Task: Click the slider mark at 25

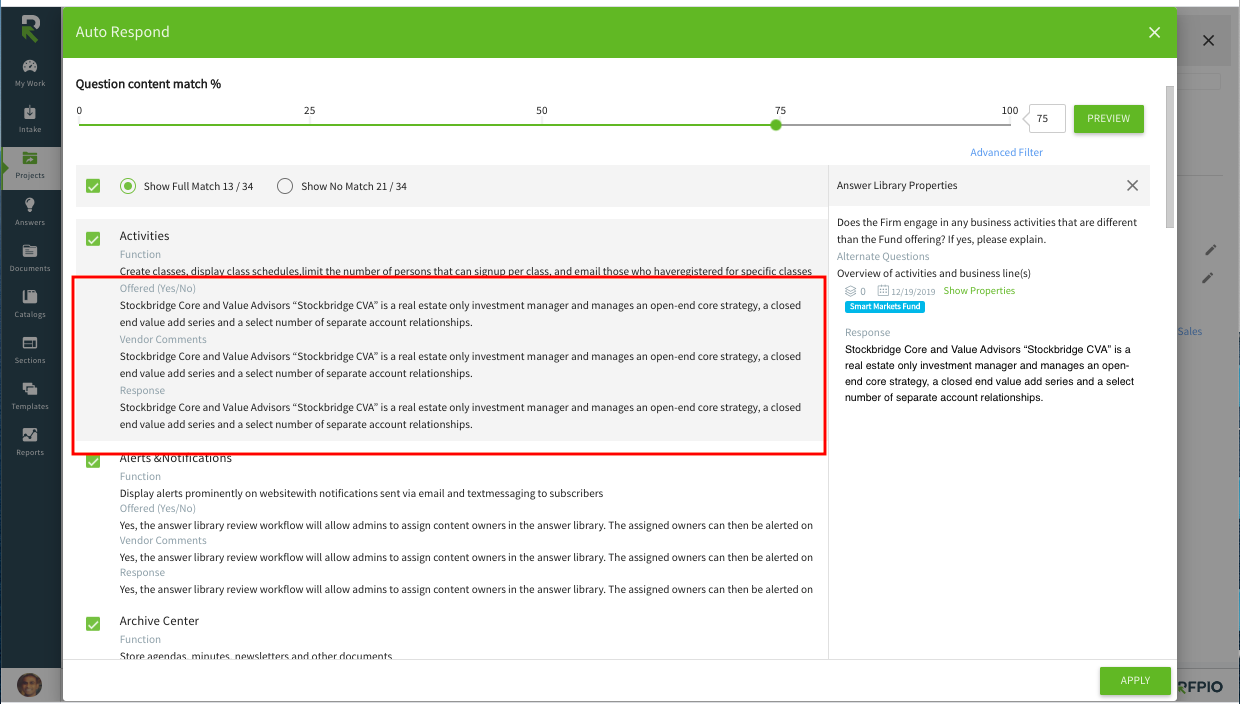Action: (310, 111)
